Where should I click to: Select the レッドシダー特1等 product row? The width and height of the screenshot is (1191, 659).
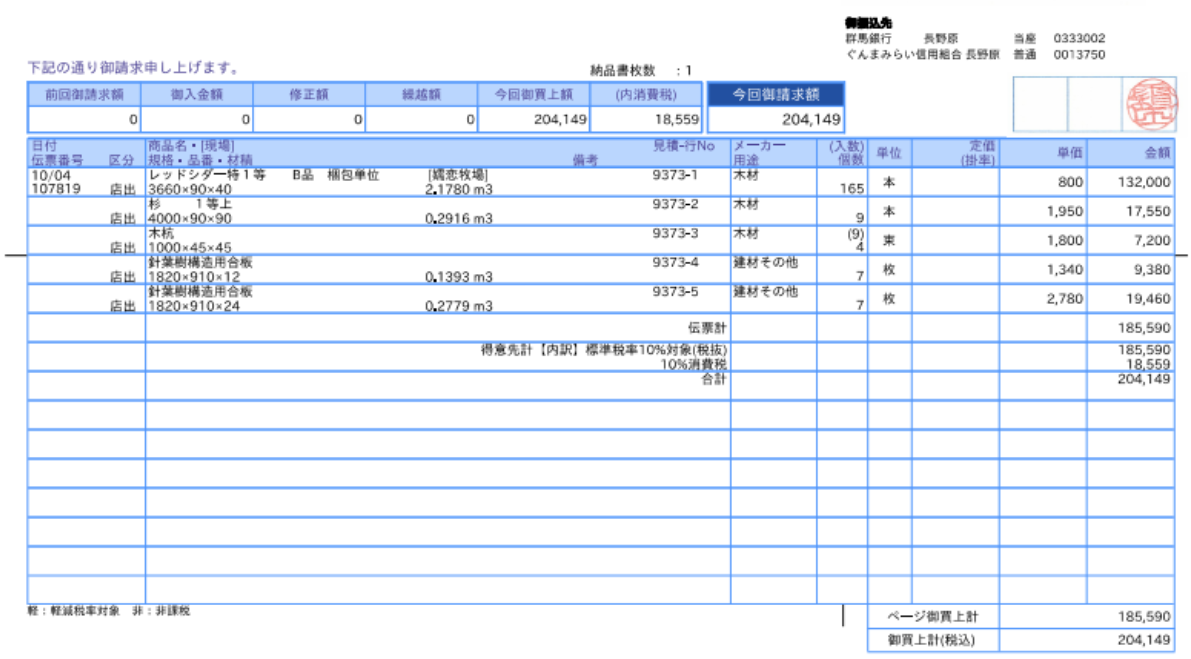pos(207,175)
